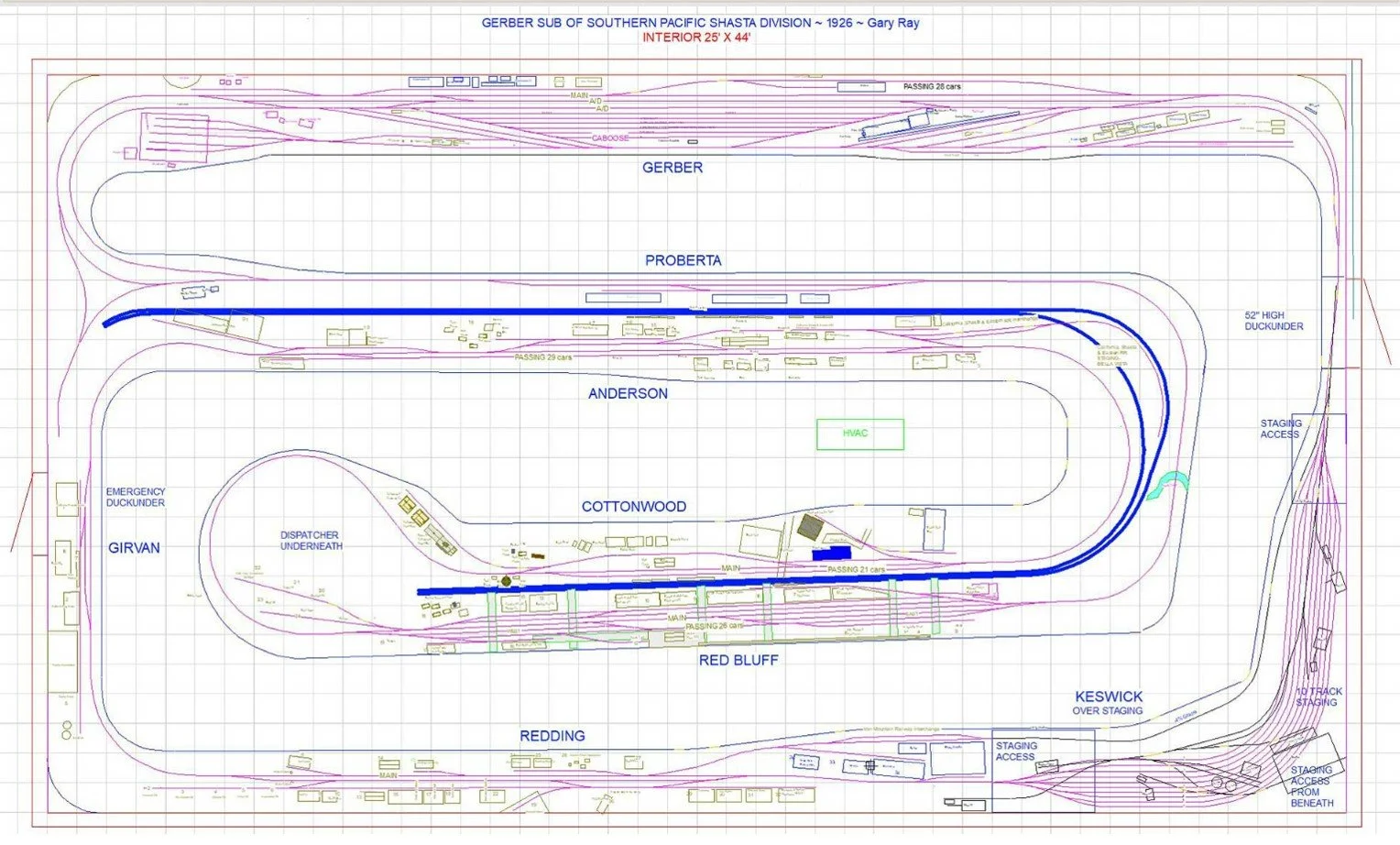Toggle the EMERGENCY DUCKUNDER marker
1400x845 pixels.
point(135,498)
